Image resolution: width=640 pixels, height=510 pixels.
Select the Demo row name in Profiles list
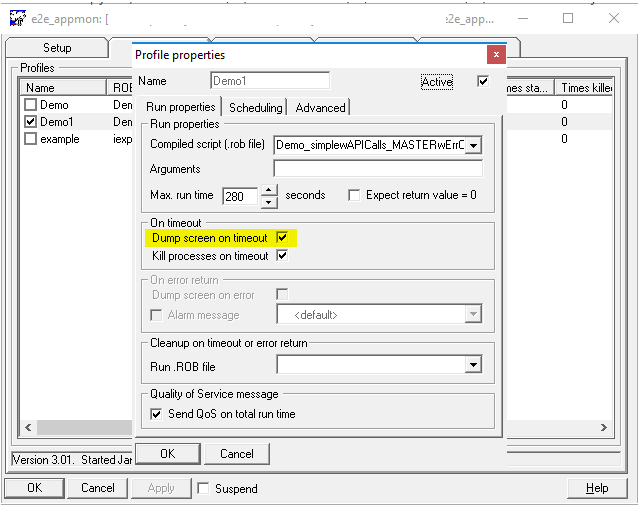(54, 105)
